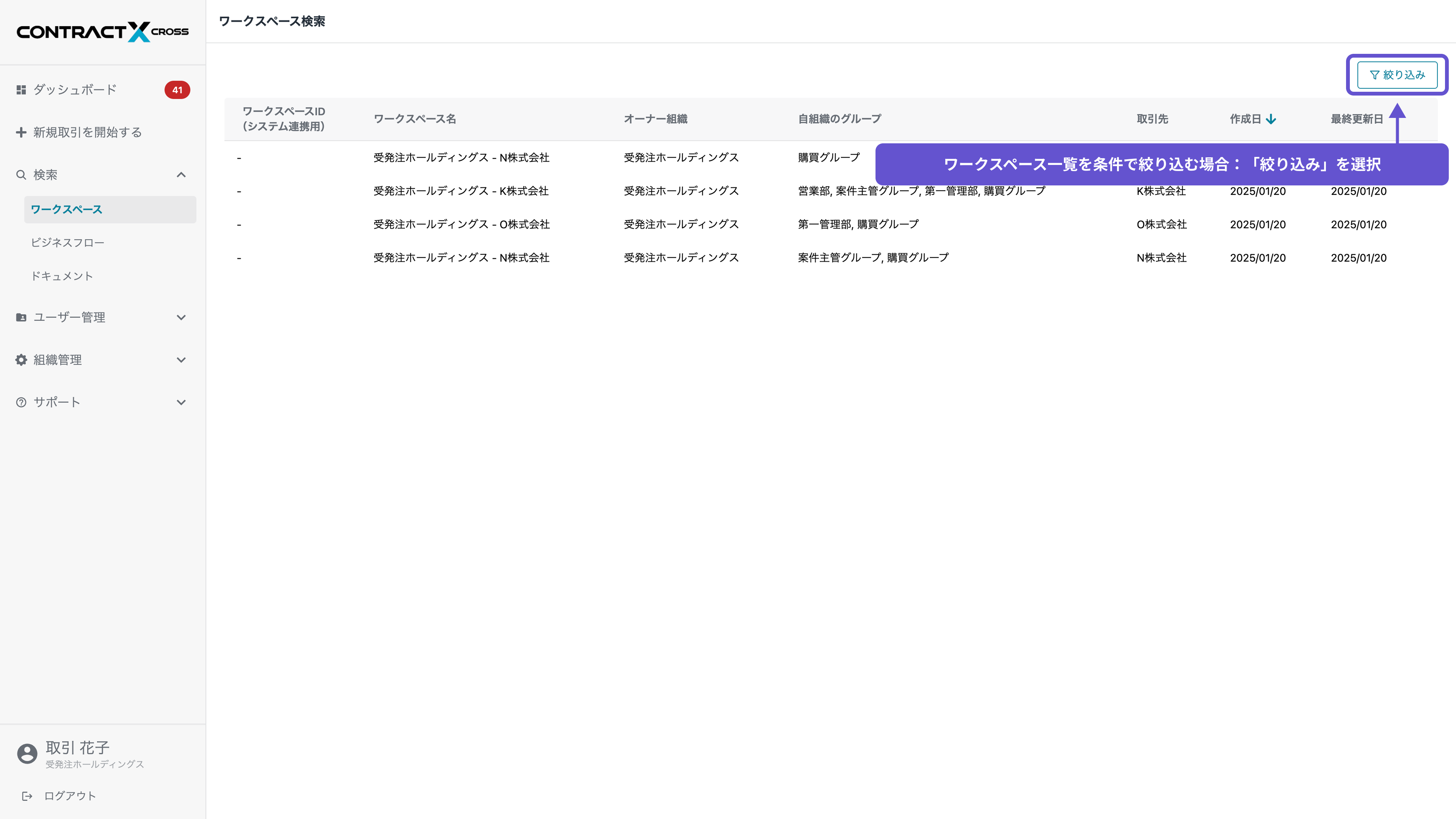The image size is (1456, 819).
Task: Open ドキュメント from the search menu
Action: 62,276
